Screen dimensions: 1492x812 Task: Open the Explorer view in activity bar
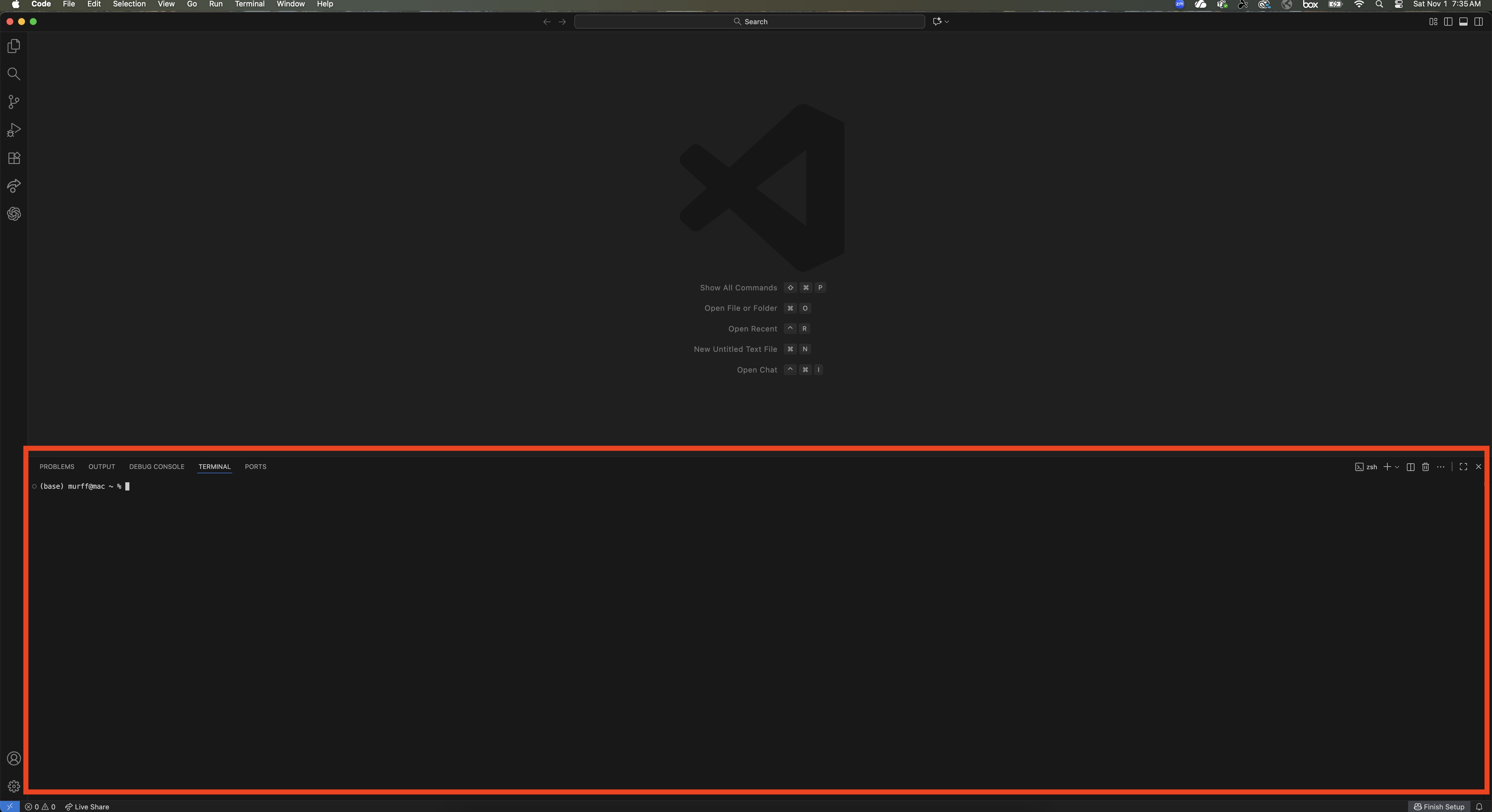(x=14, y=46)
